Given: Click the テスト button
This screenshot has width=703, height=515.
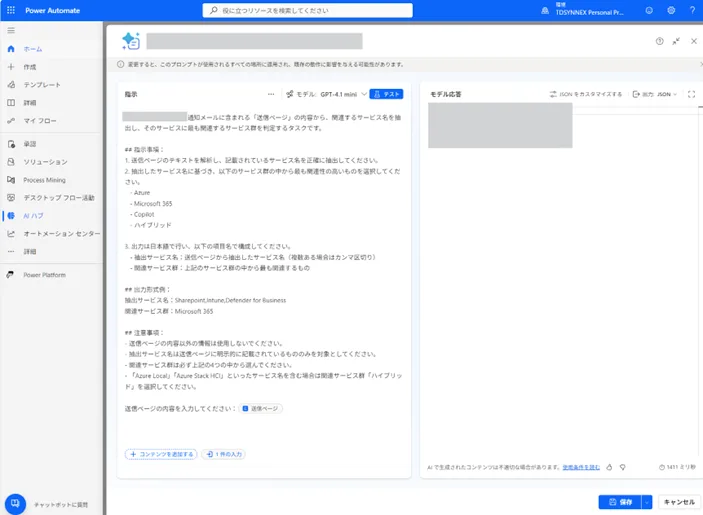Looking at the screenshot, I should coord(386,94).
